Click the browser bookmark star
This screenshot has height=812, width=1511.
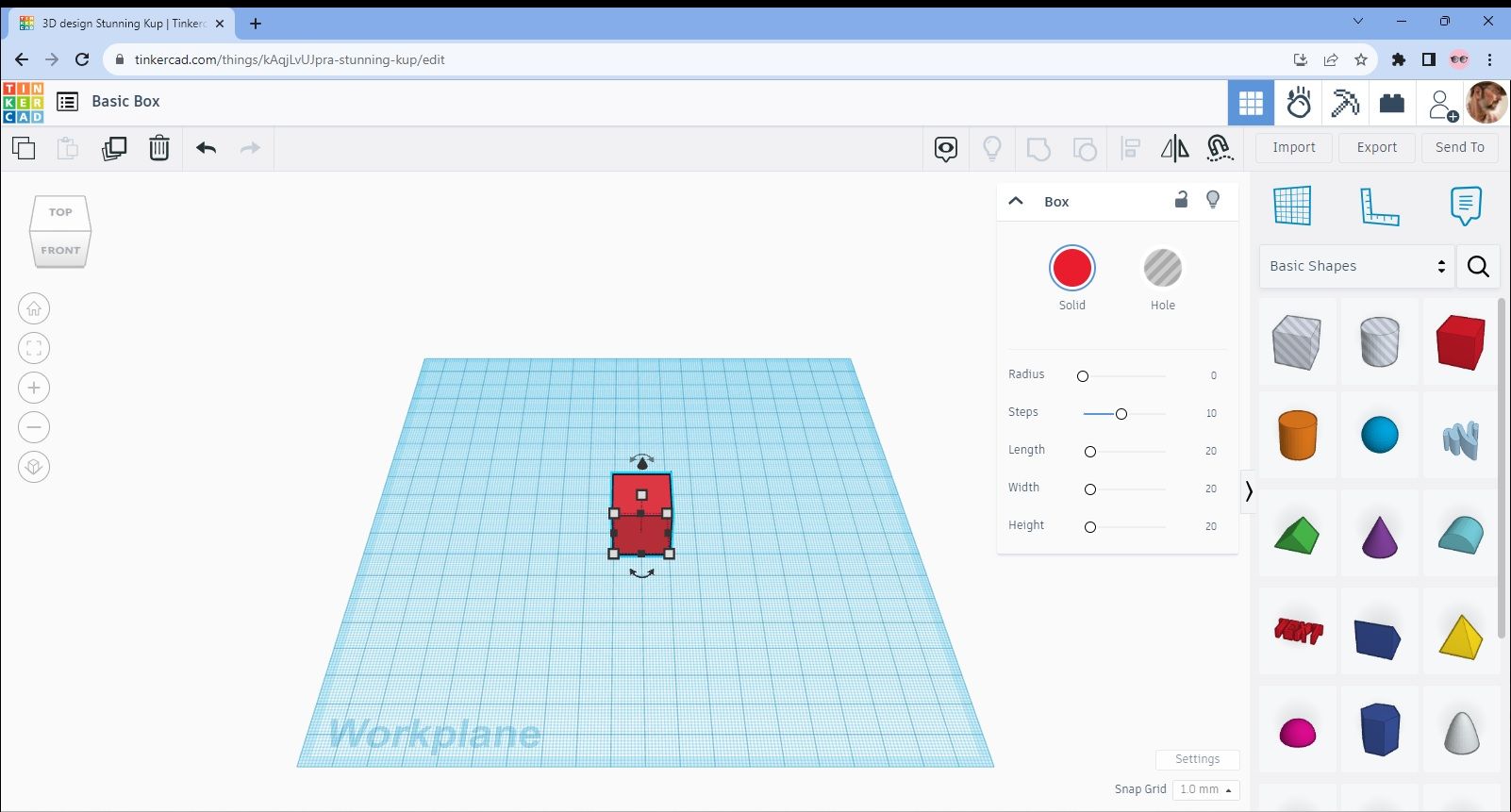pyautogui.click(x=1361, y=59)
